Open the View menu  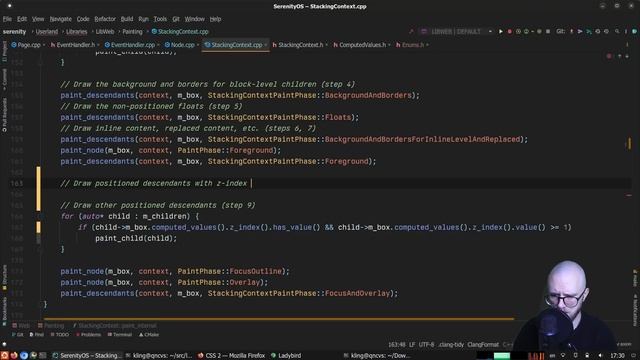click(38, 19)
